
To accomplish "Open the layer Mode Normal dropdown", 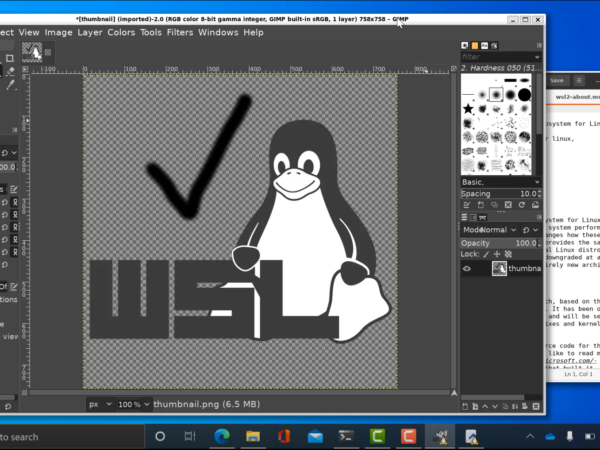I will [x=490, y=230].
